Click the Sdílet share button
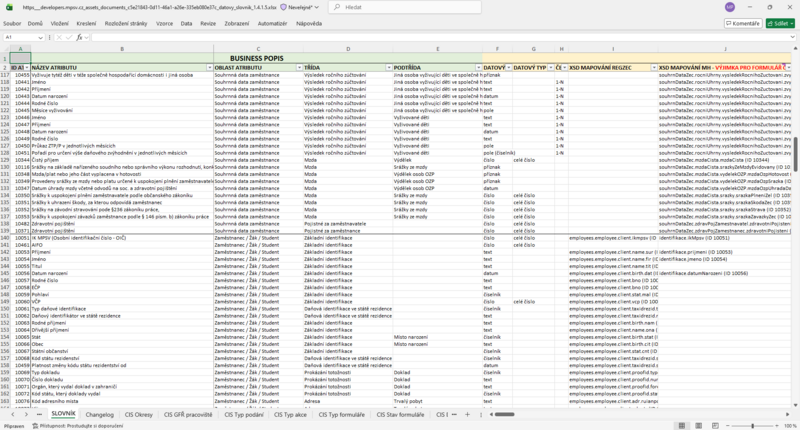This screenshot has height=430, width=800. coord(780,23)
